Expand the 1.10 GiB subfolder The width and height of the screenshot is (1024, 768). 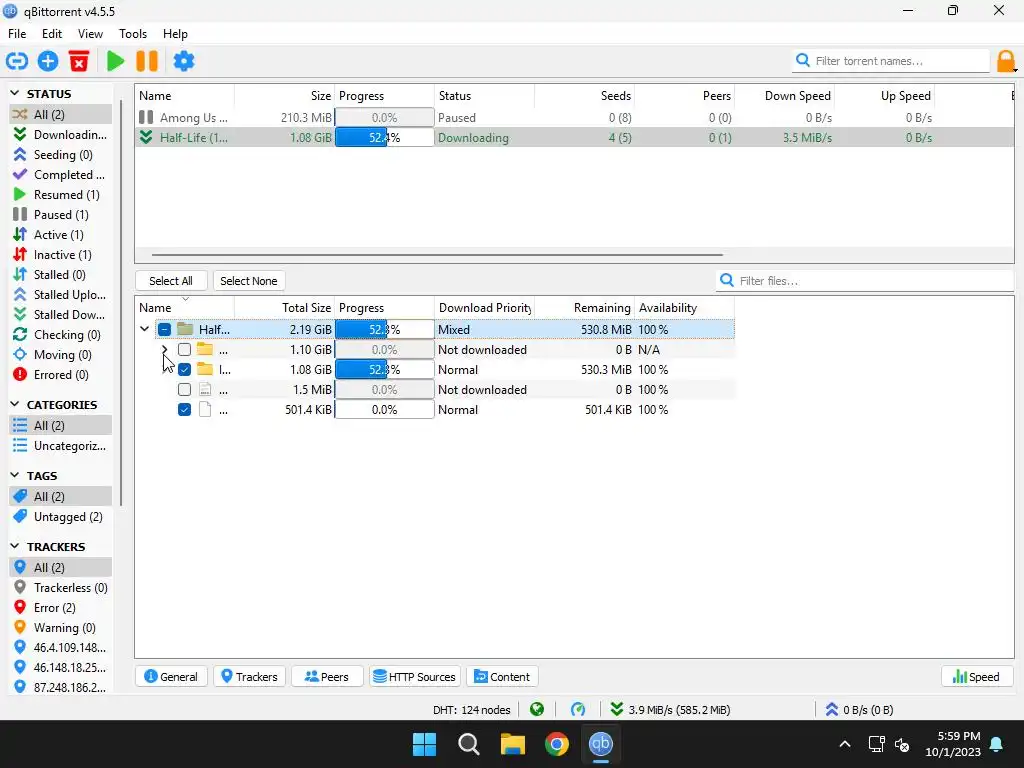[x=165, y=350]
